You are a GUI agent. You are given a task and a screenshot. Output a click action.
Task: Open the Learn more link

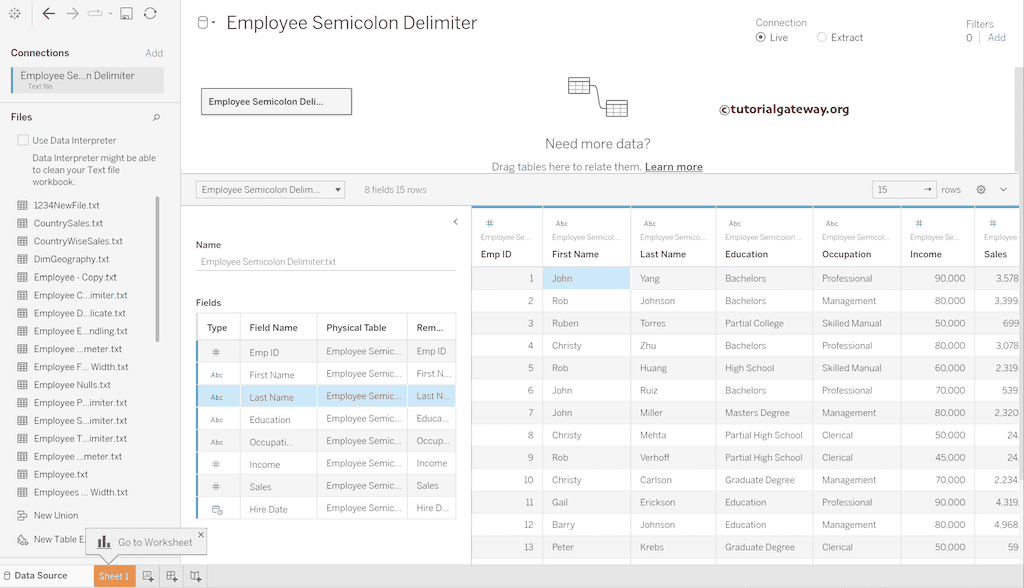tap(673, 166)
